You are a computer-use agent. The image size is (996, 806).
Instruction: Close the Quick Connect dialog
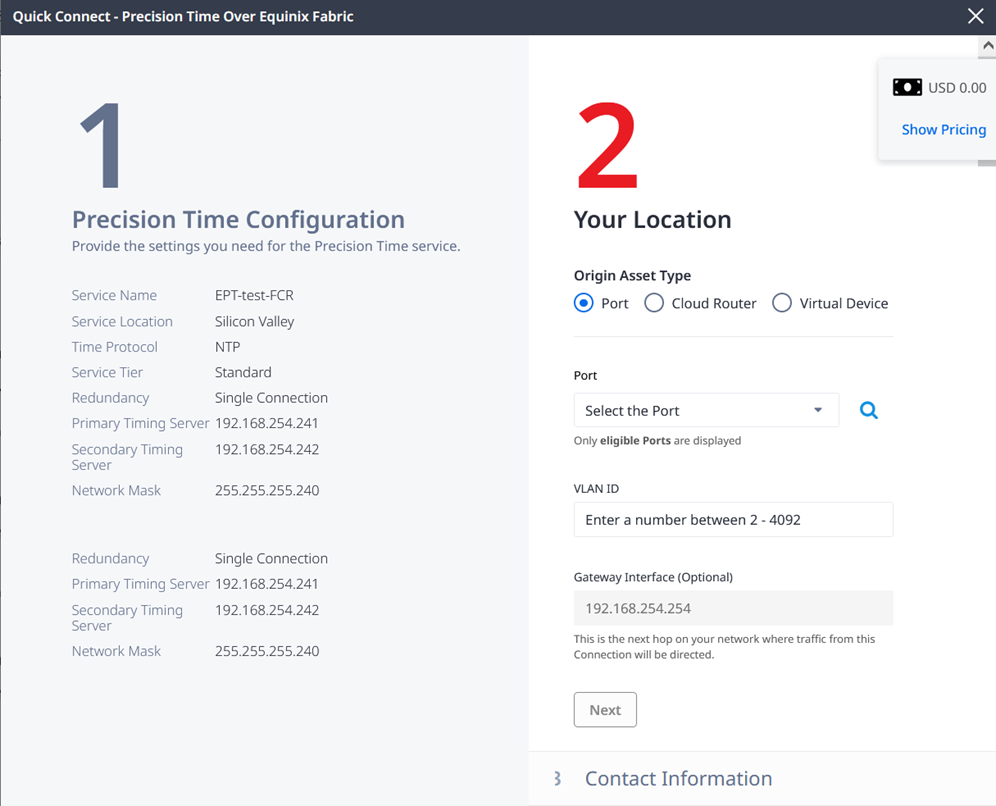(x=976, y=16)
